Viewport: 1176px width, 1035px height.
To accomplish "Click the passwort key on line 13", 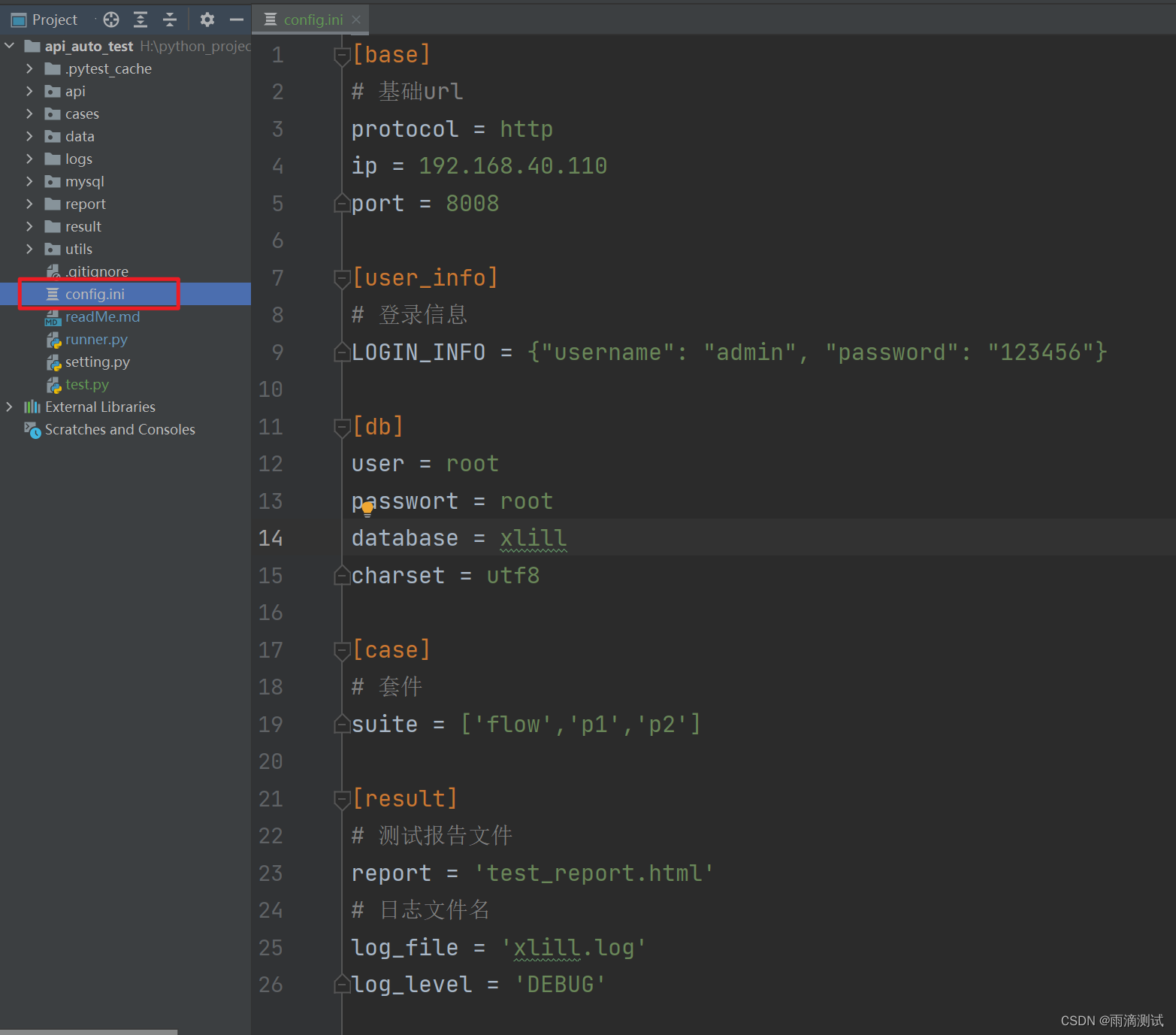I will [404, 501].
